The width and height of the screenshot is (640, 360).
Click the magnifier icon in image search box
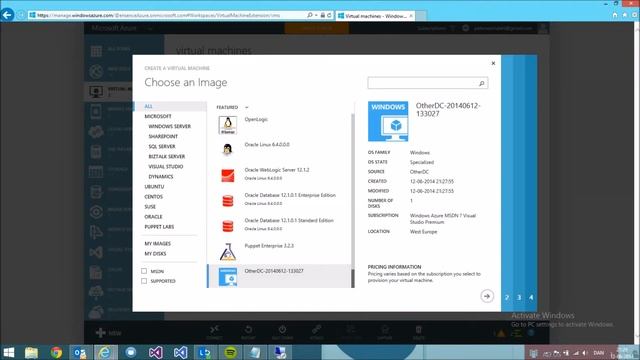coord(482,83)
